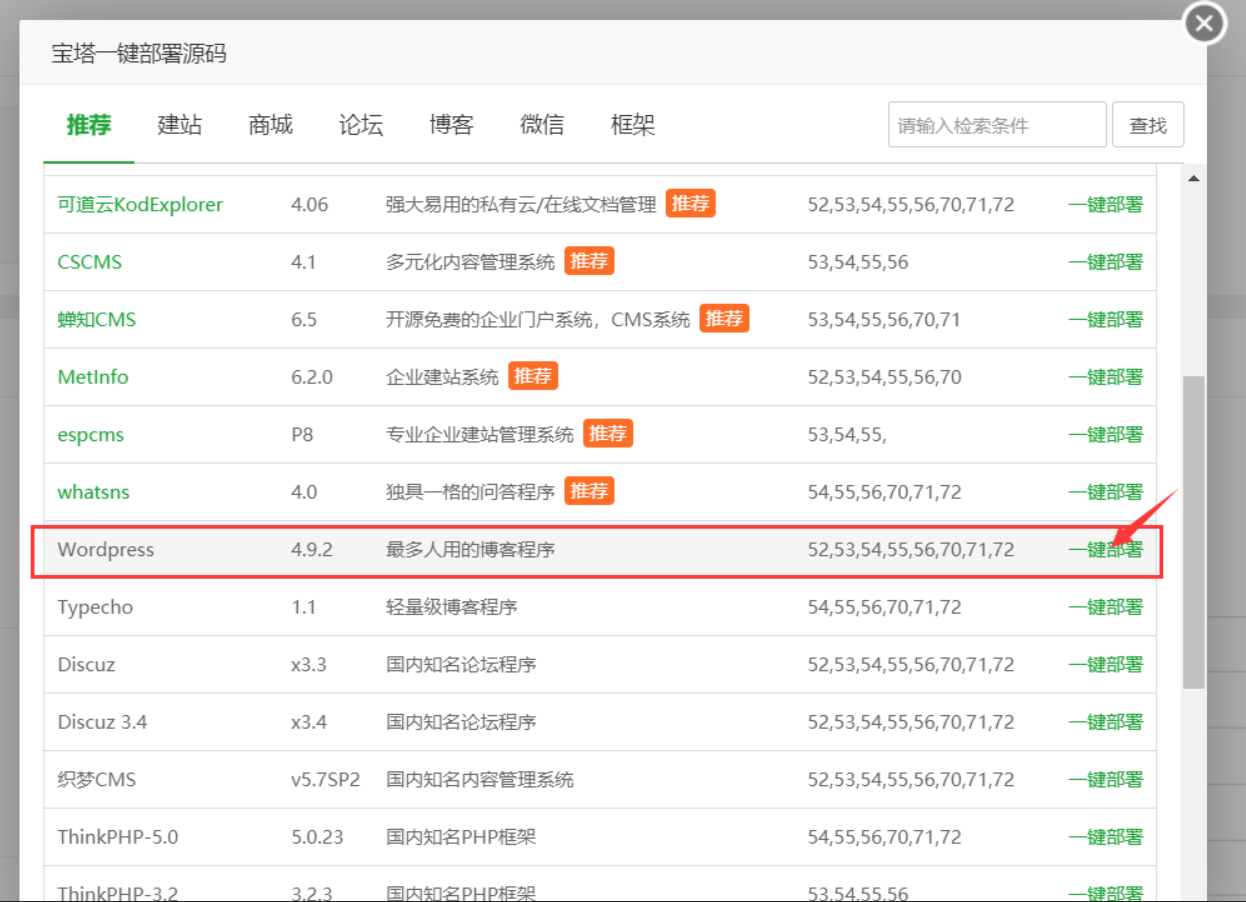Click 一键部署 for CSCMS
Screen dimensions: 1246x902
tap(1105, 262)
